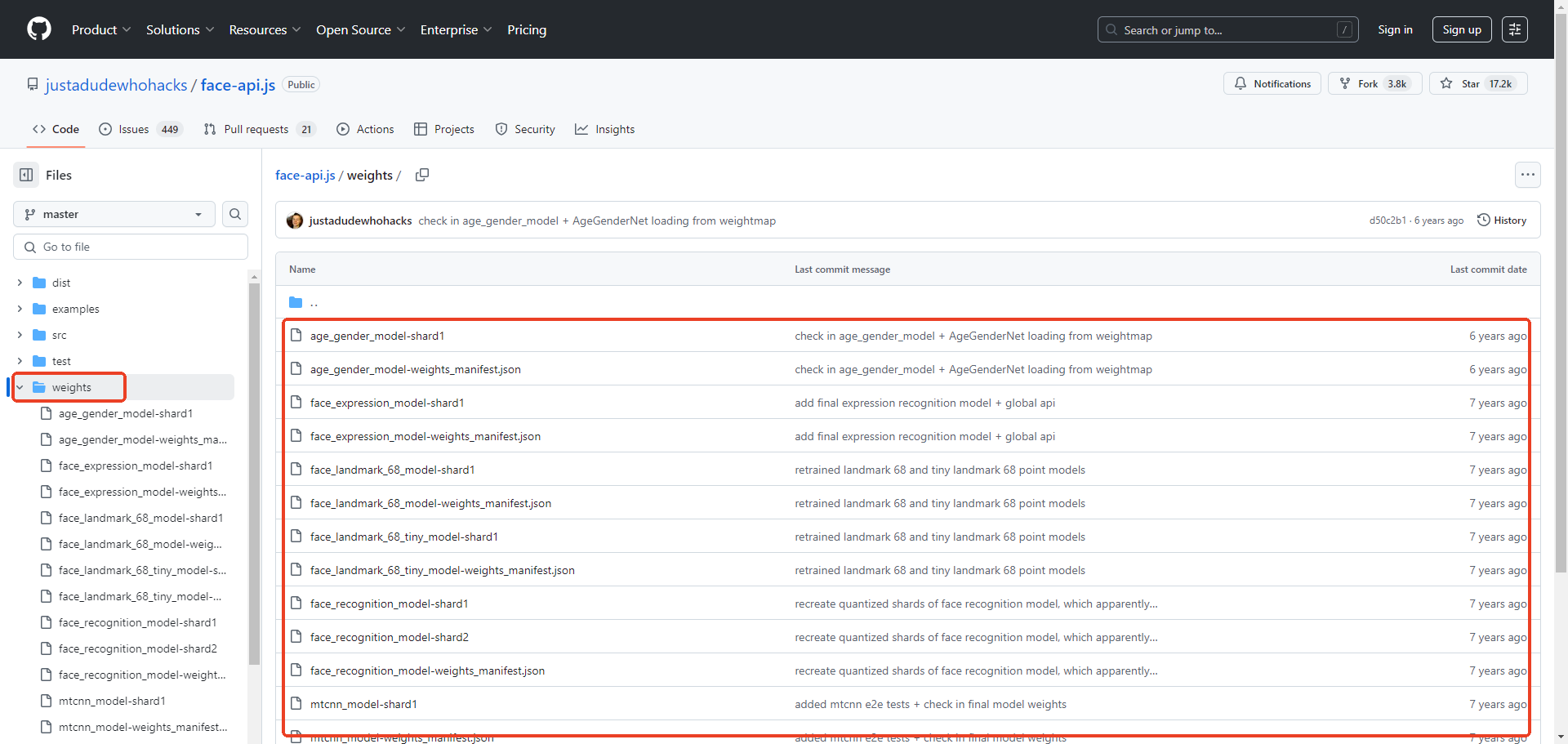Click the Go to file input
Image resolution: width=1568 pixels, height=744 pixels.
click(131, 247)
